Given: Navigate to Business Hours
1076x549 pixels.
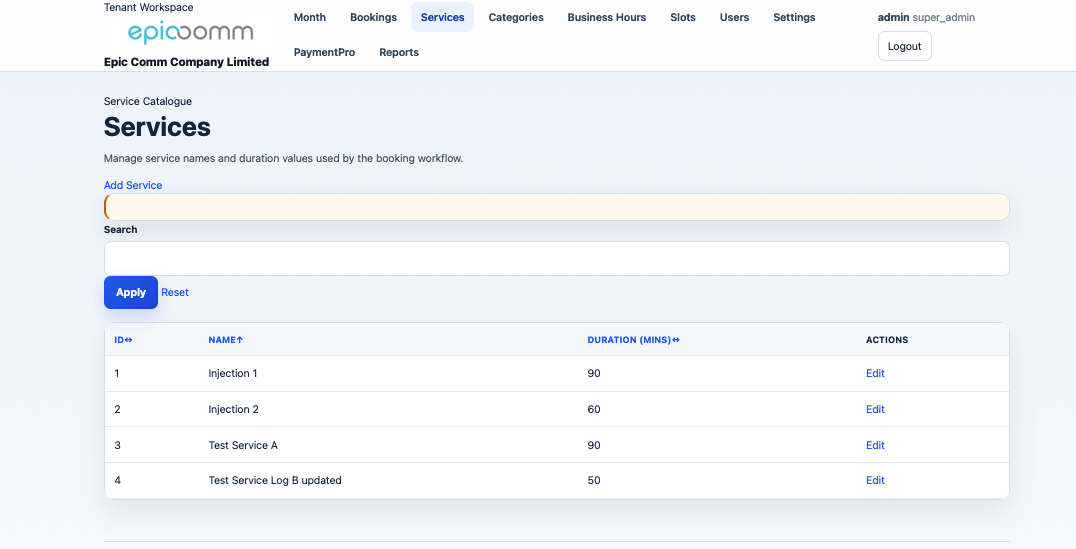Looking at the screenshot, I should [x=606, y=17].
